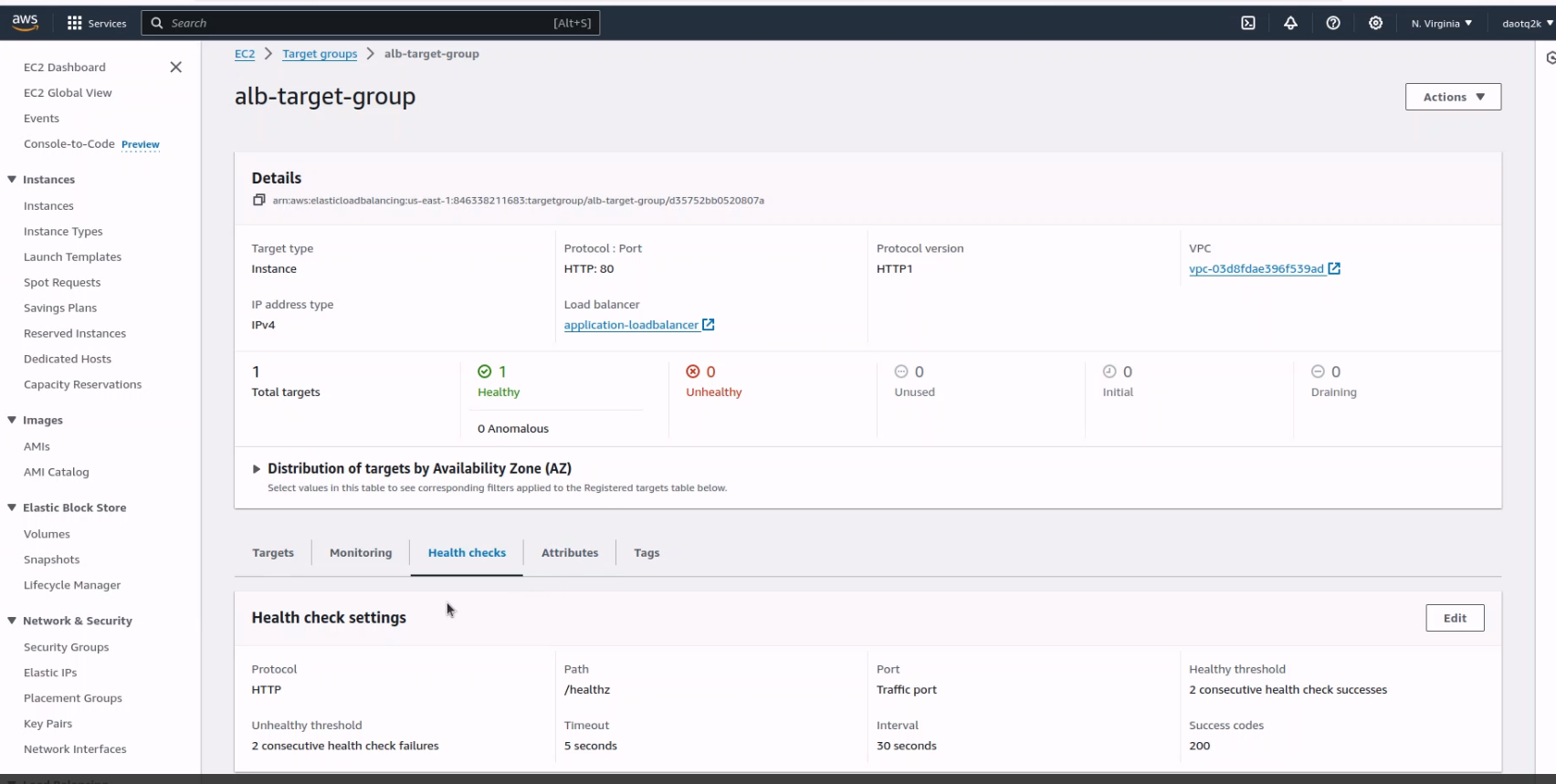Click the Unused status icon
1556x784 pixels.
point(901,371)
